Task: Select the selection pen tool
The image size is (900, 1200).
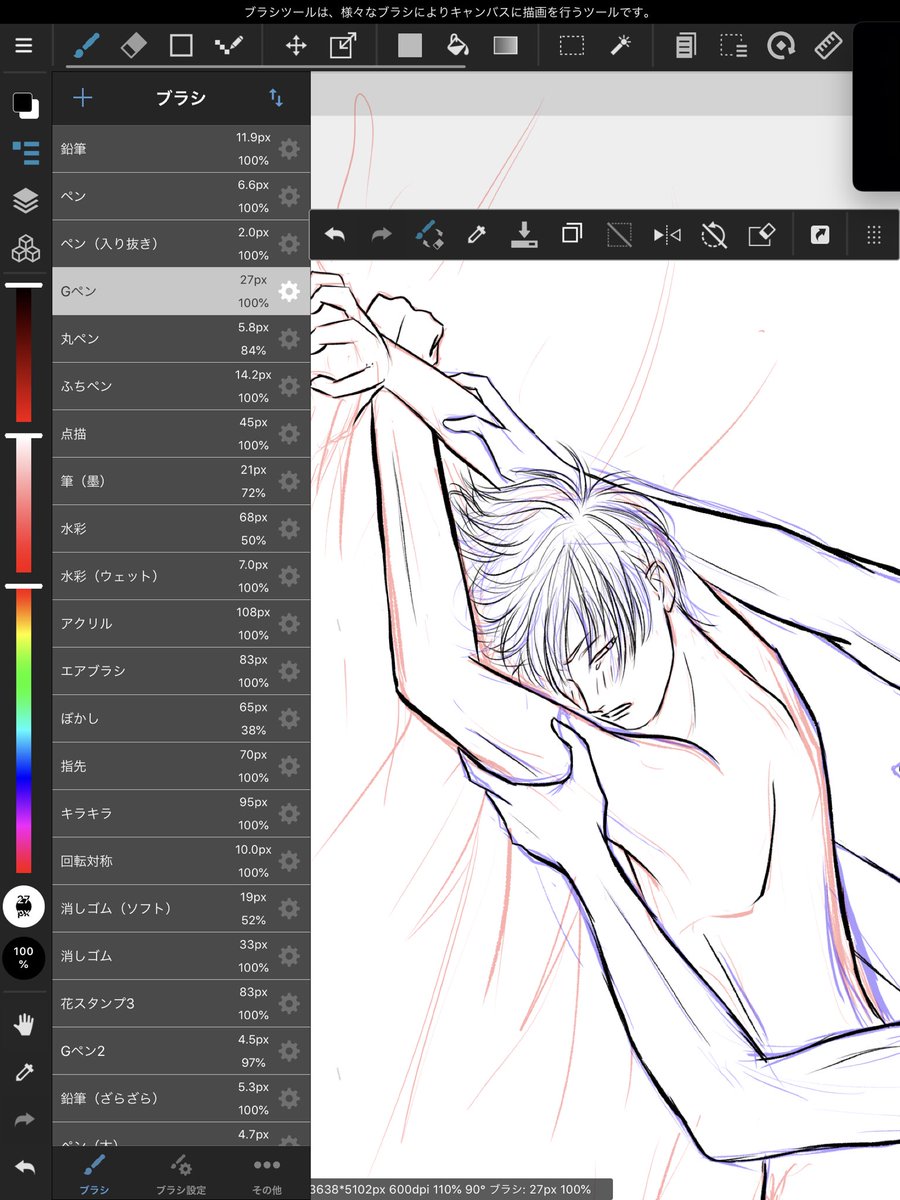Action: [x=733, y=46]
